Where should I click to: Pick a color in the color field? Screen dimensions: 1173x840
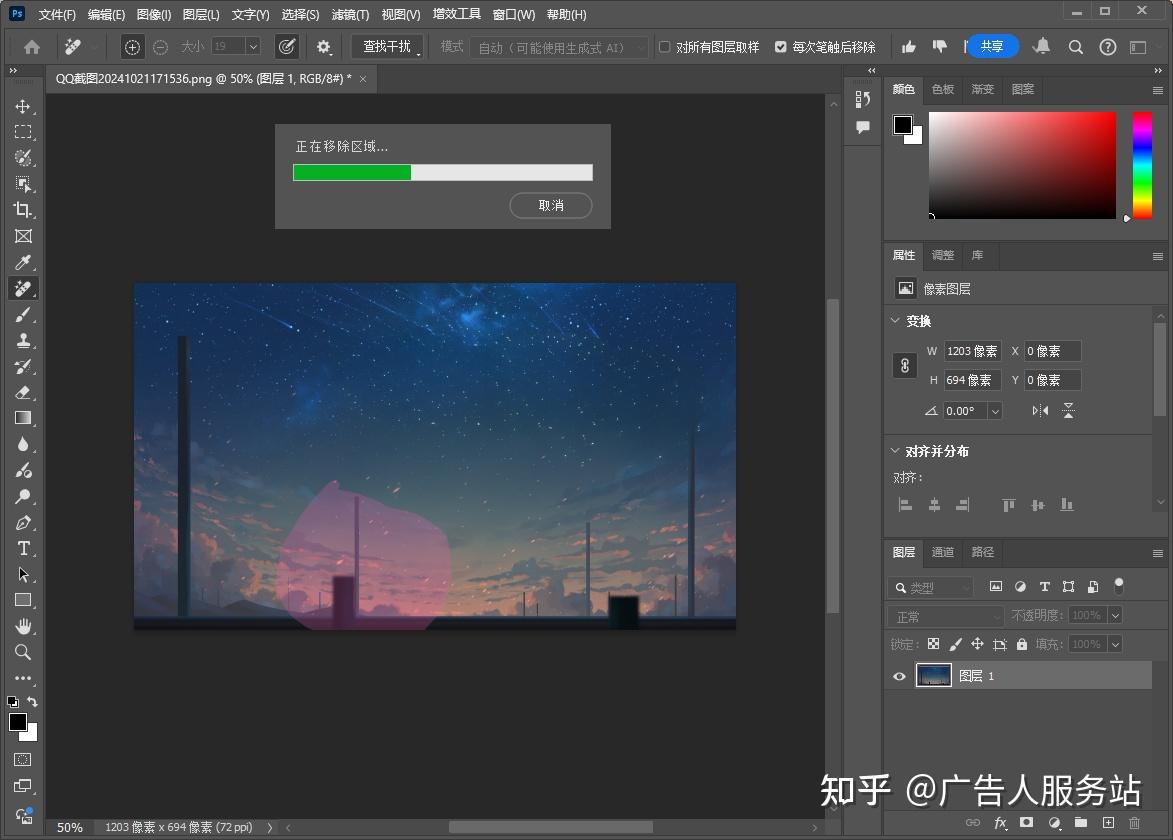pyautogui.click(x=1020, y=165)
